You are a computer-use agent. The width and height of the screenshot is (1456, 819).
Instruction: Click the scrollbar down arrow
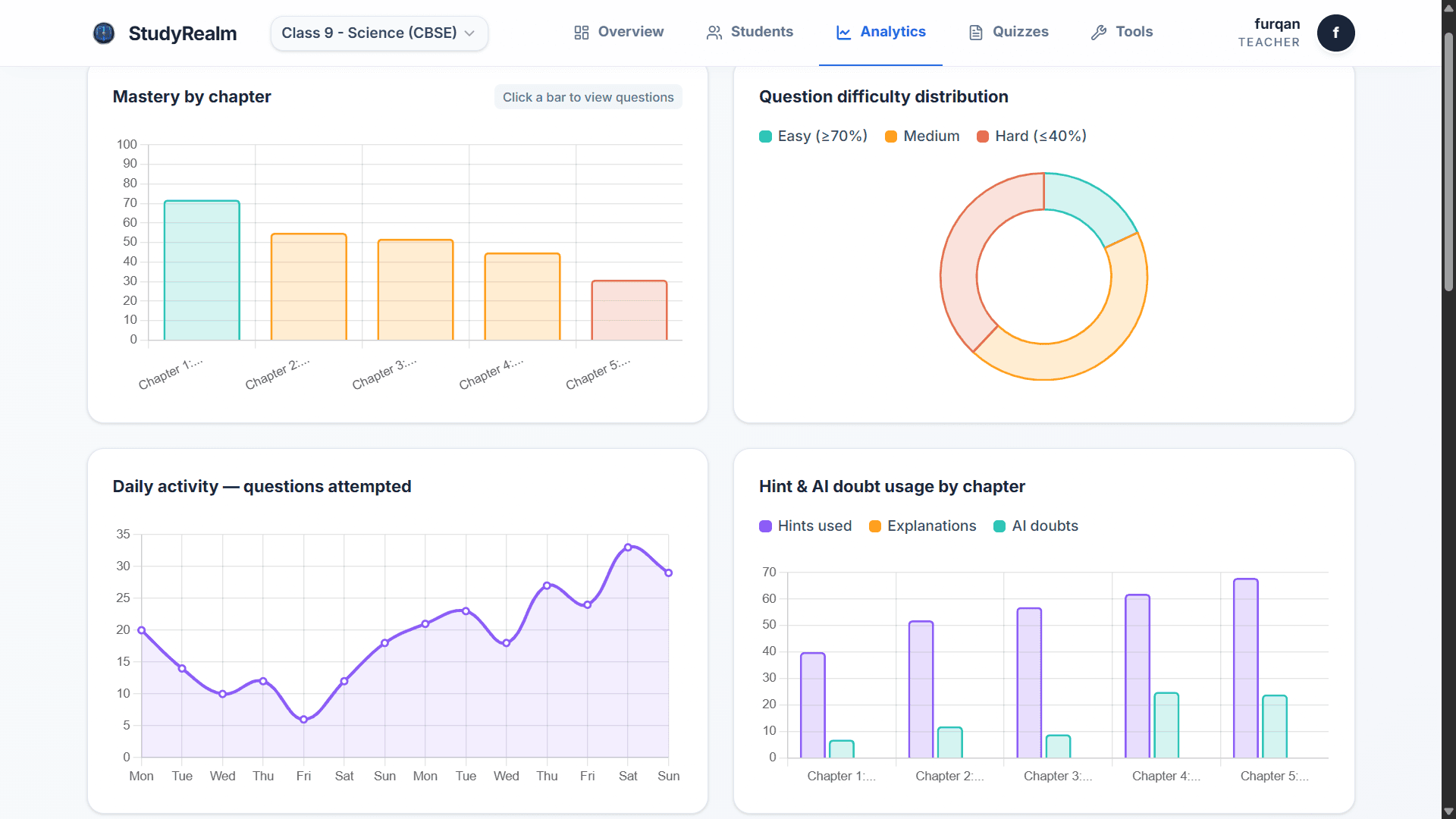[1448, 811]
